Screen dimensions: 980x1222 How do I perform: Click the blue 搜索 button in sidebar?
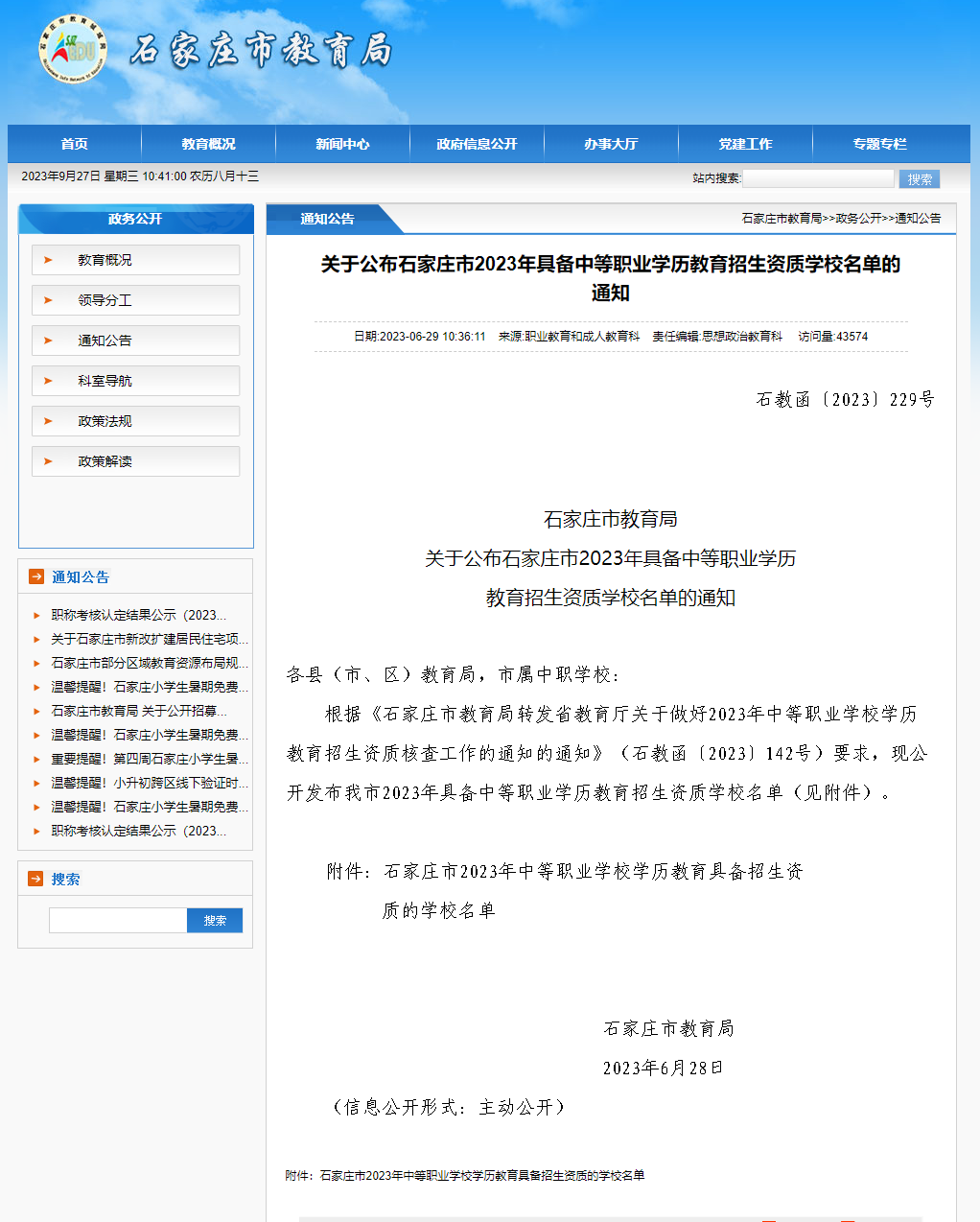coord(215,920)
